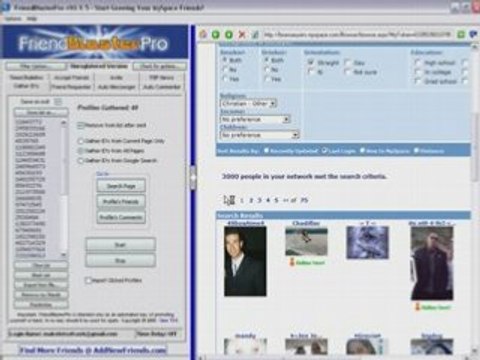Click the red X stop icon
The width and height of the screenshot is (480, 360).
[242, 34]
